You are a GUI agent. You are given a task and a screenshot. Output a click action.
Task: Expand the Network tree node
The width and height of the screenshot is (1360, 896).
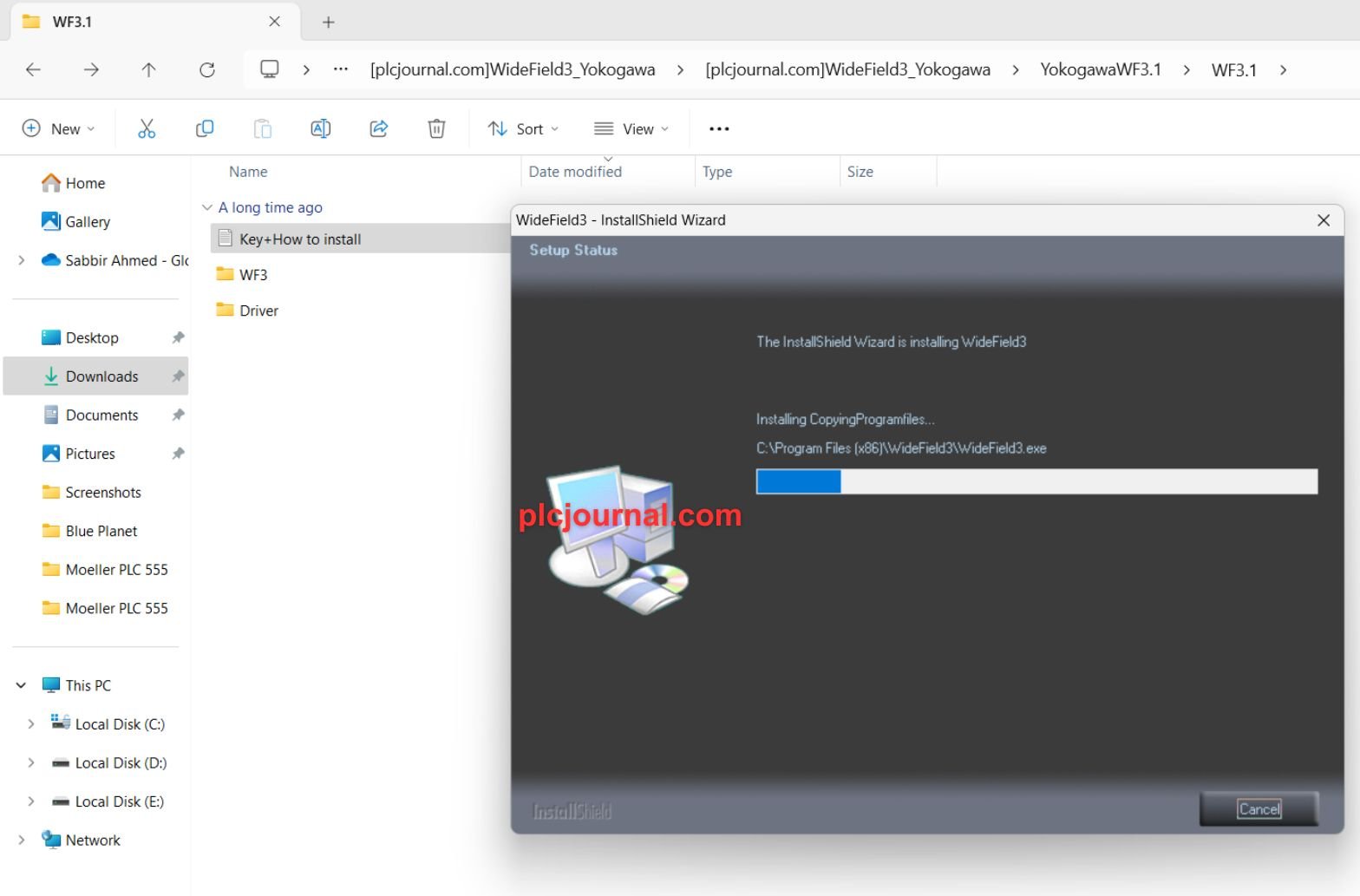tap(22, 840)
